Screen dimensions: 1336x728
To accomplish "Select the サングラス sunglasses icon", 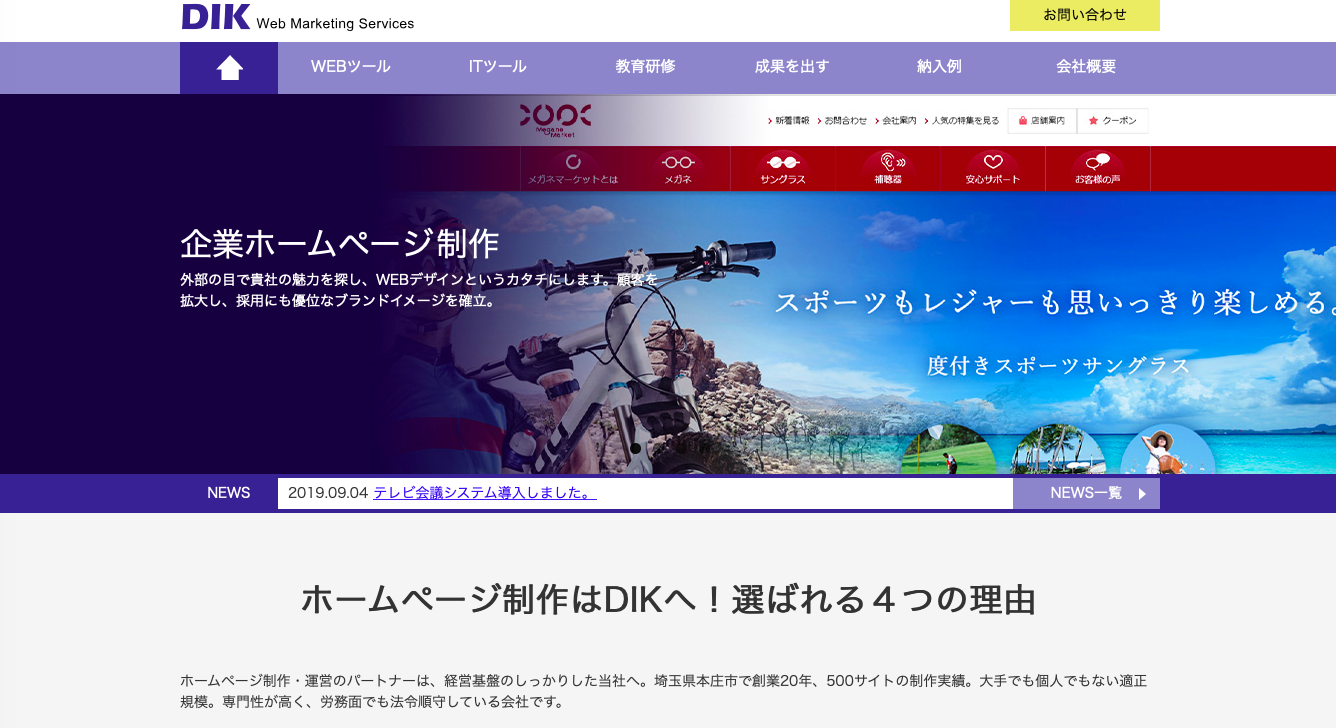I will coord(782,163).
